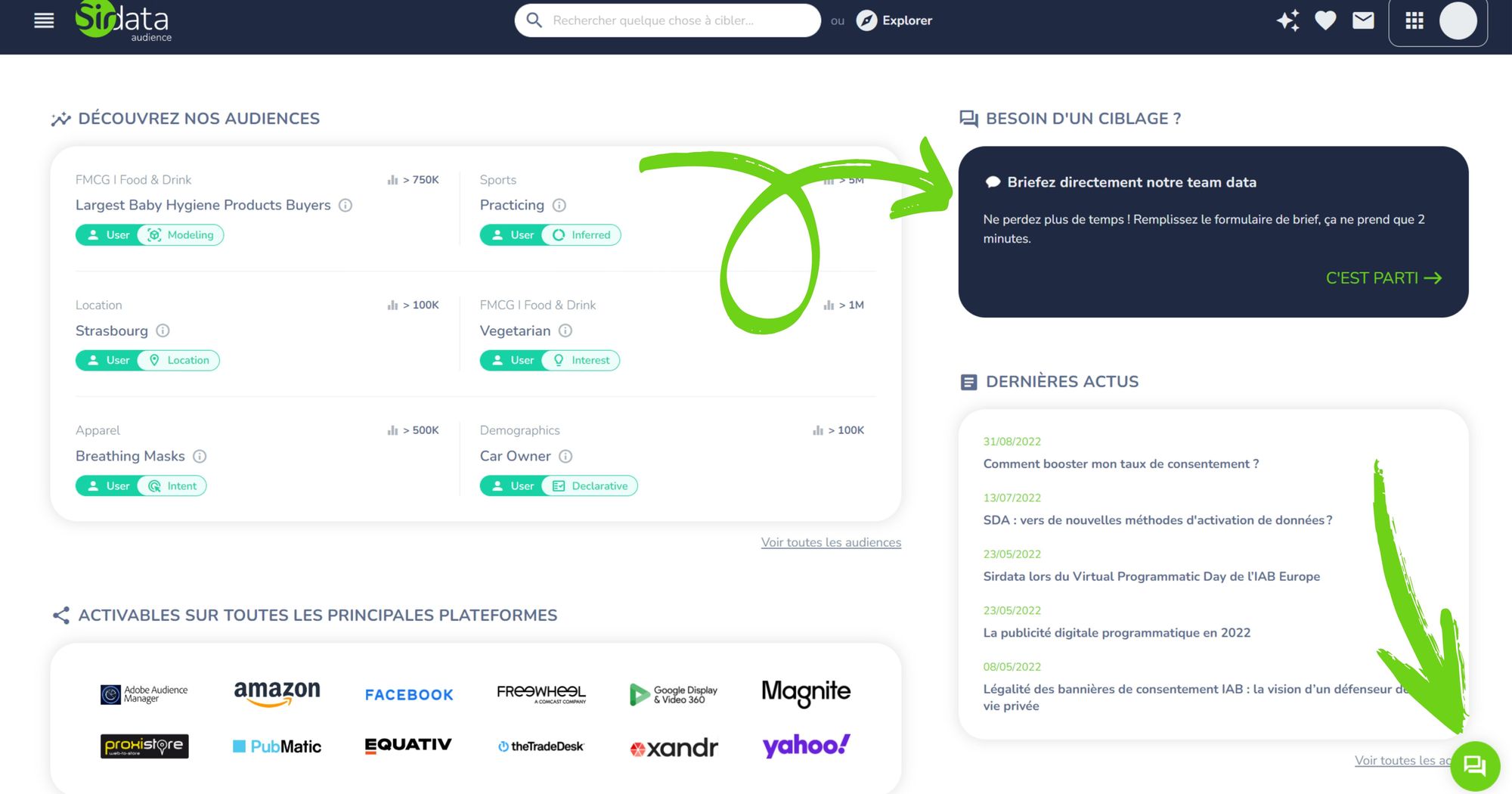Open the Vegetarian audience
The height and width of the screenshot is (794, 1512).
click(515, 330)
